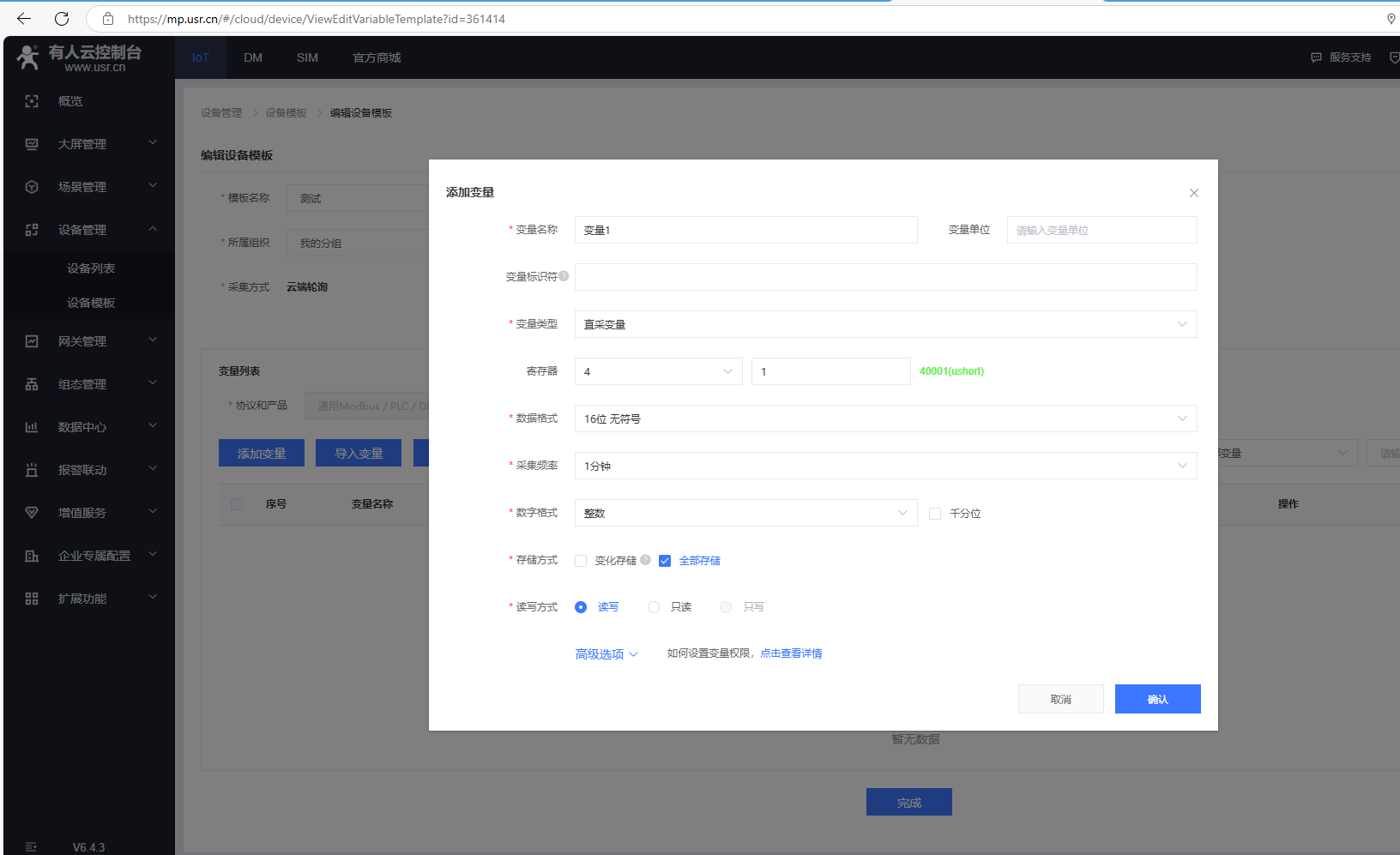
Task: Click the 大屏管理 sidebar icon
Action: 32,144
